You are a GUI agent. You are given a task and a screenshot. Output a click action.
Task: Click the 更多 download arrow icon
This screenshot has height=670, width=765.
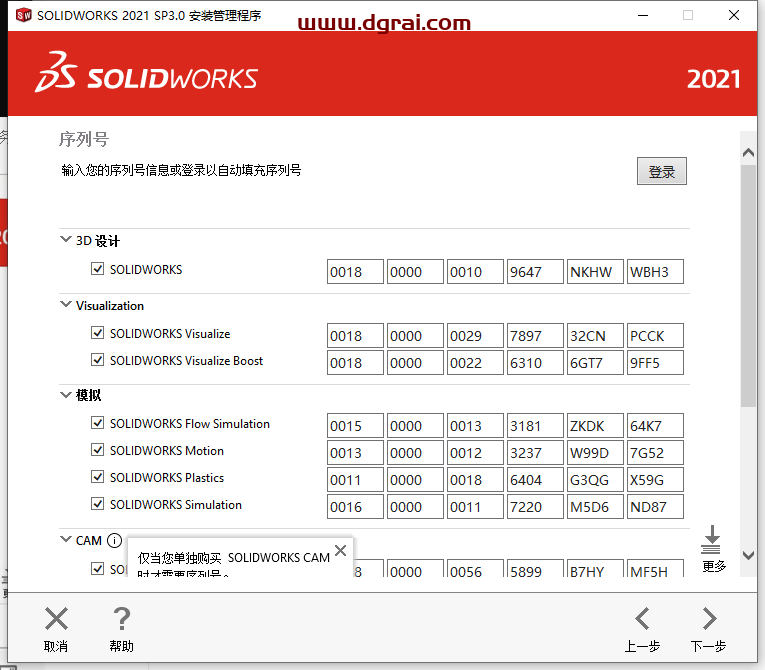pos(711,539)
